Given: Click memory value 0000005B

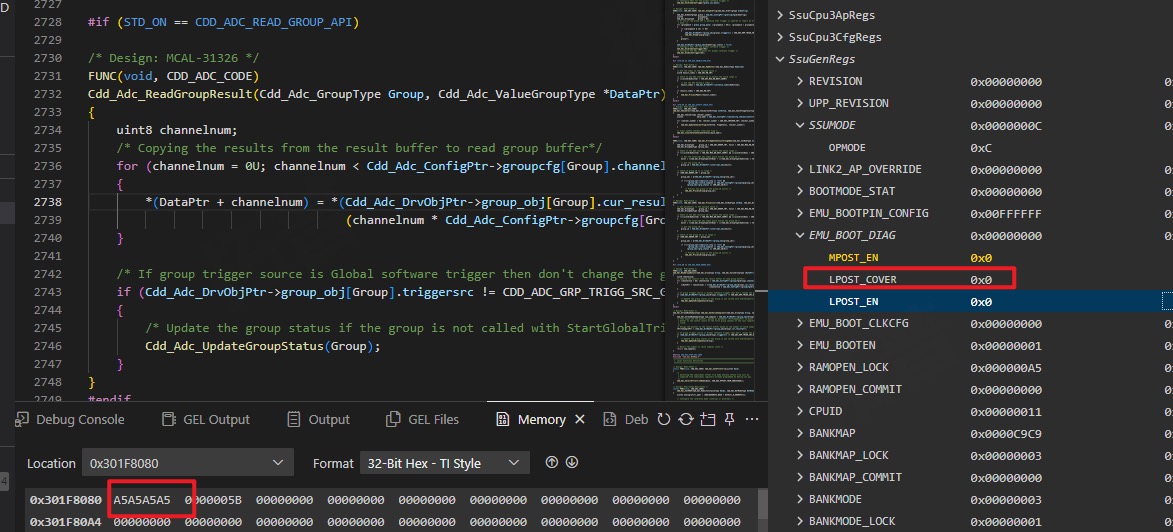Looking at the screenshot, I should pyautogui.click(x=213, y=500).
